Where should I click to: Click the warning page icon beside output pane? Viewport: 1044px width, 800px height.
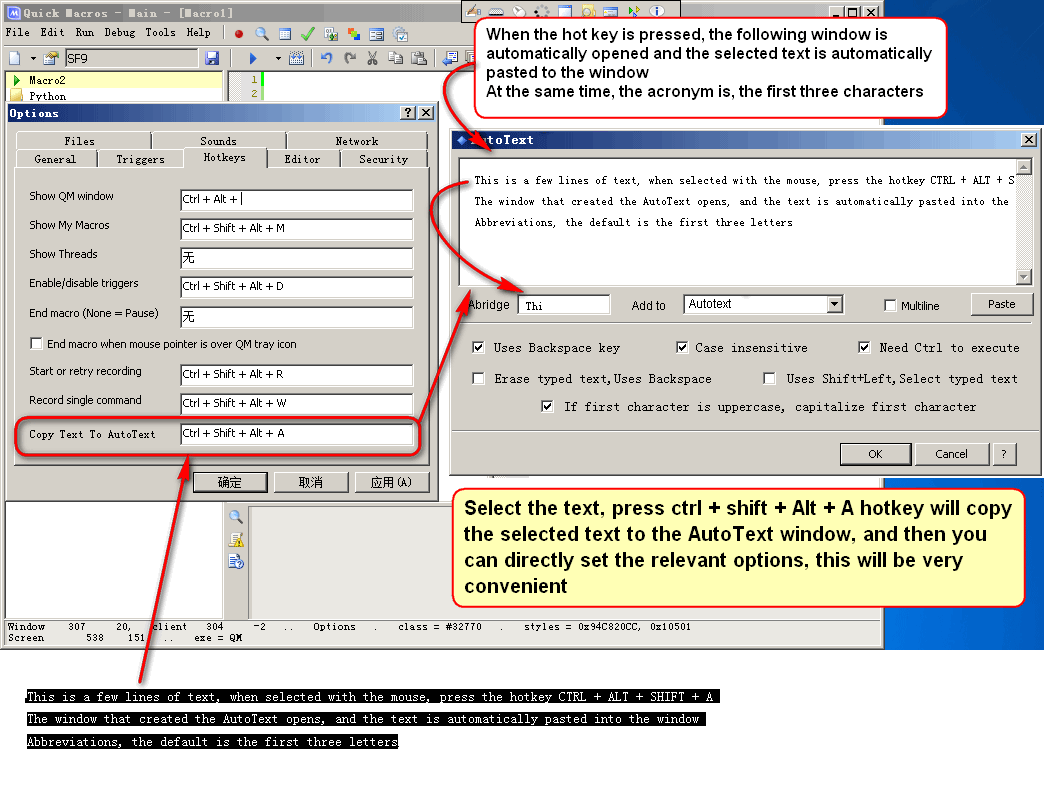[236, 539]
